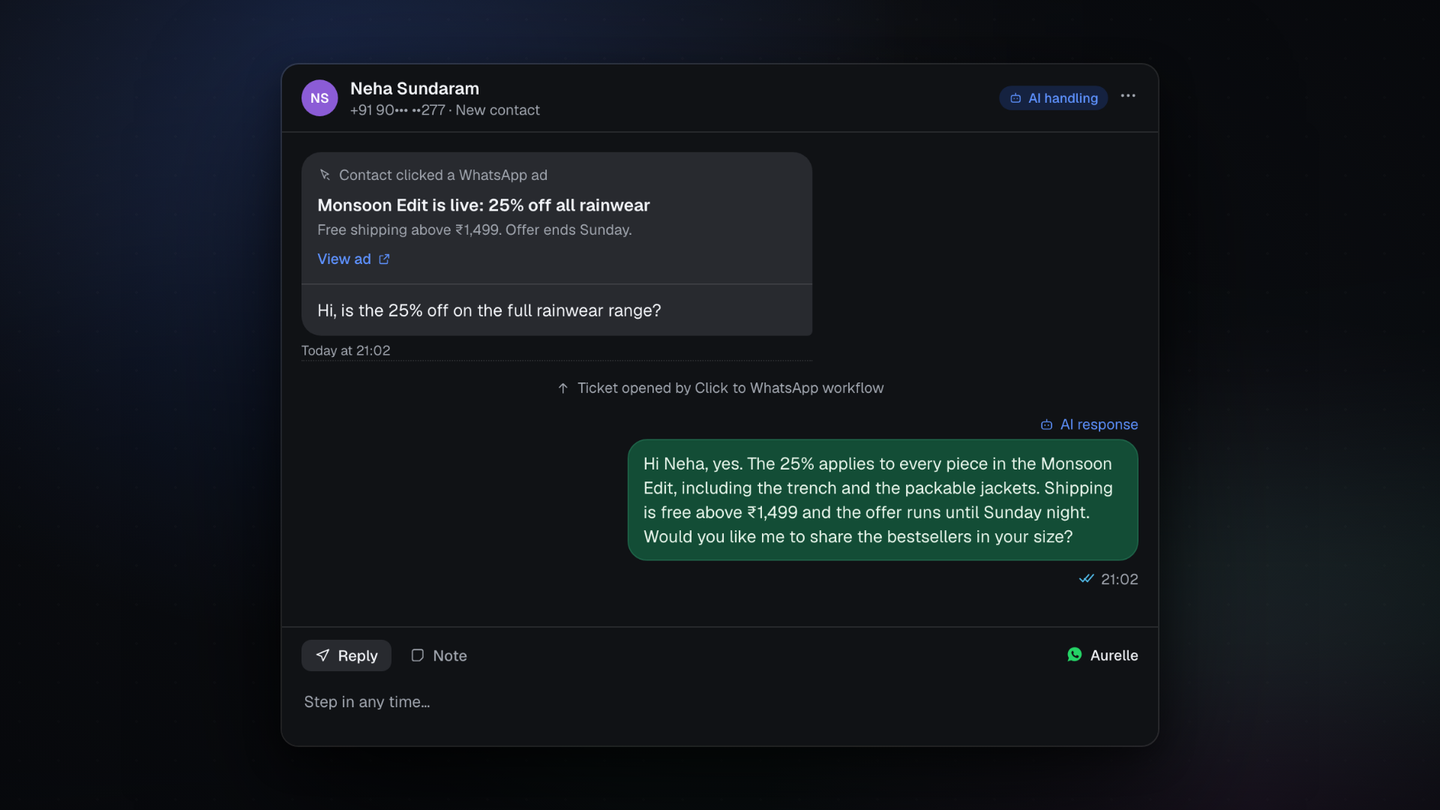Click the customer's rainwear range question message

click(489, 311)
